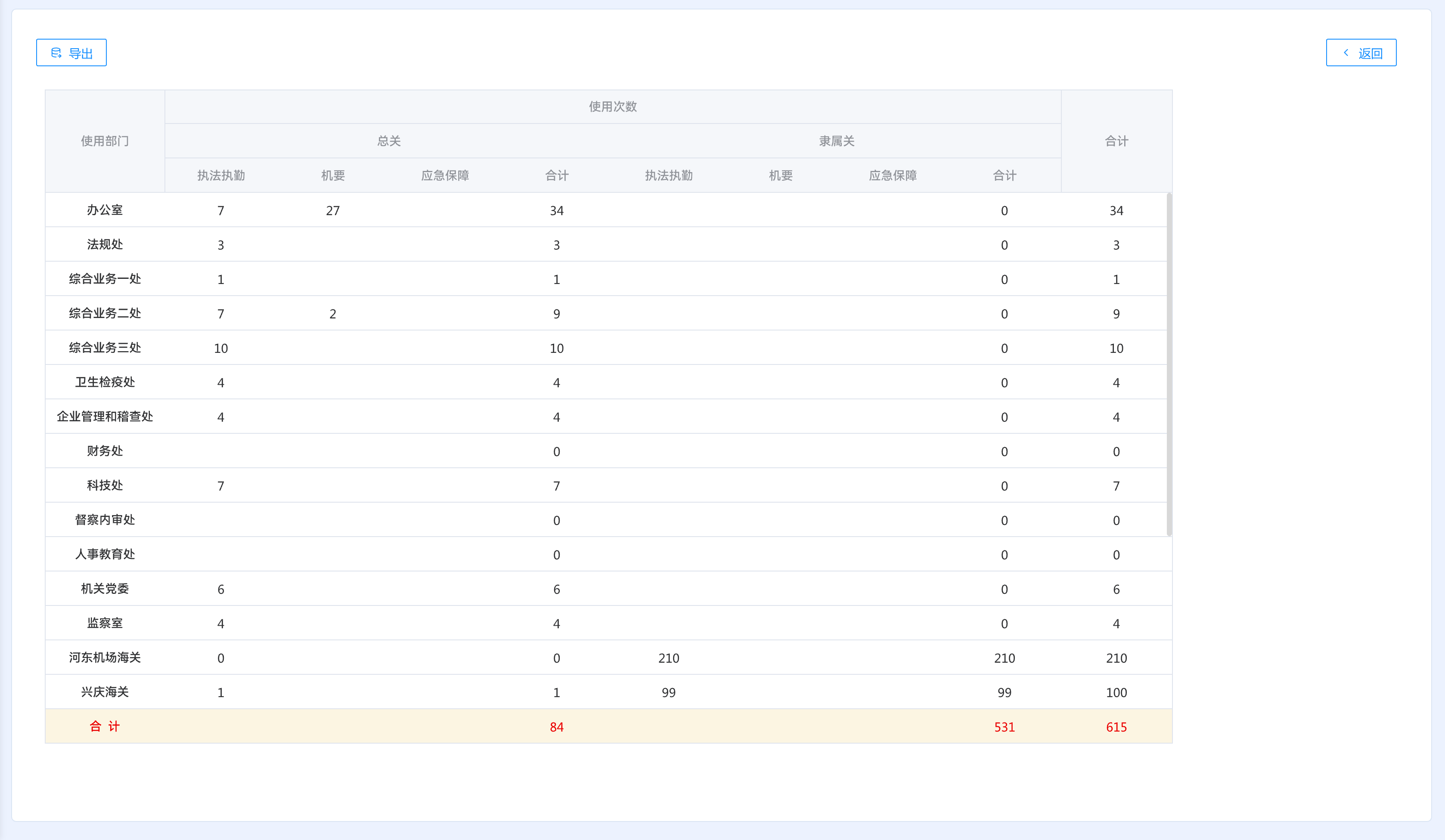
Task: Click the 531 subtotal in total row
Action: click(x=1004, y=727)
